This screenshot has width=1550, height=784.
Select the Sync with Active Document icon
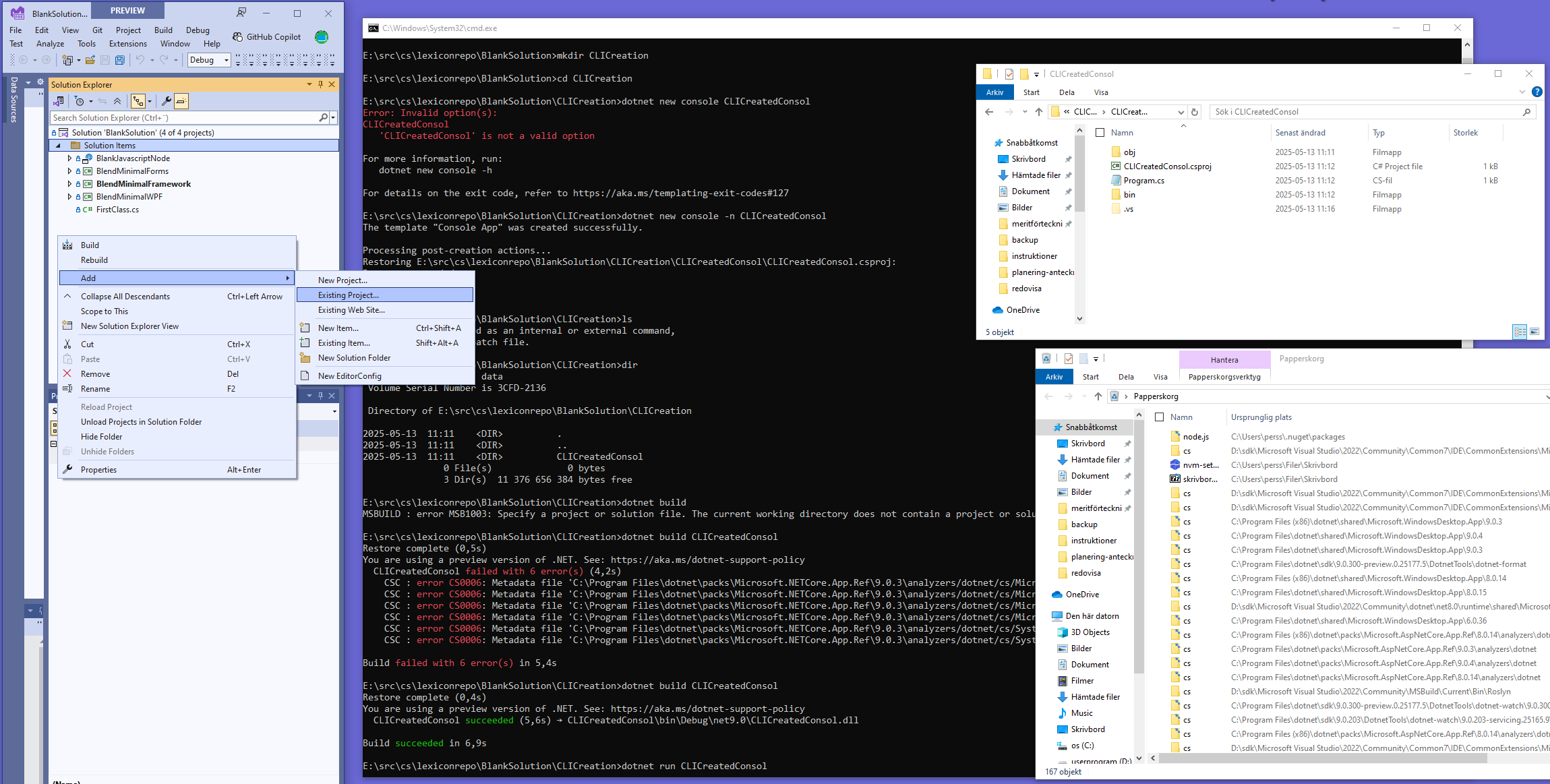(x=103, y=100)
